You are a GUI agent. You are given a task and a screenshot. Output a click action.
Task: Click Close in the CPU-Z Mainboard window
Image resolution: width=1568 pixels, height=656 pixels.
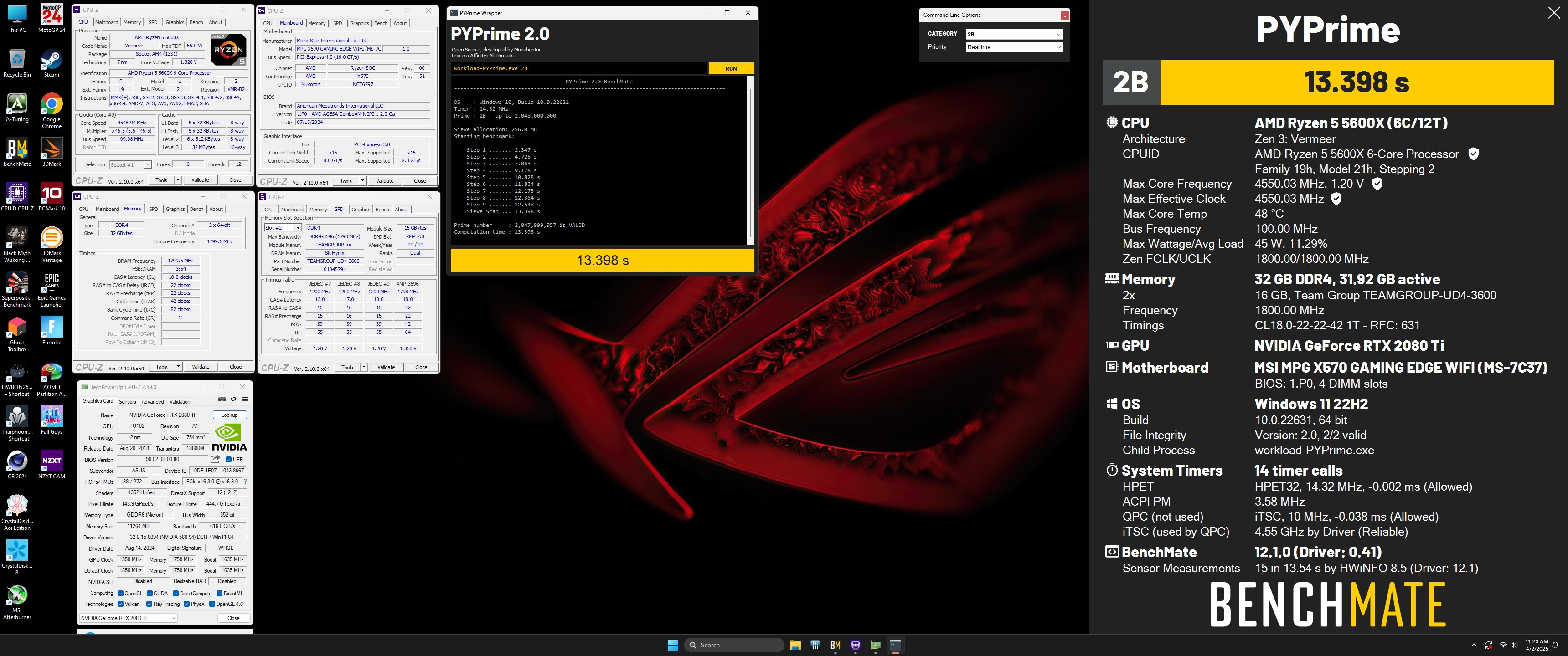[420, 181]
